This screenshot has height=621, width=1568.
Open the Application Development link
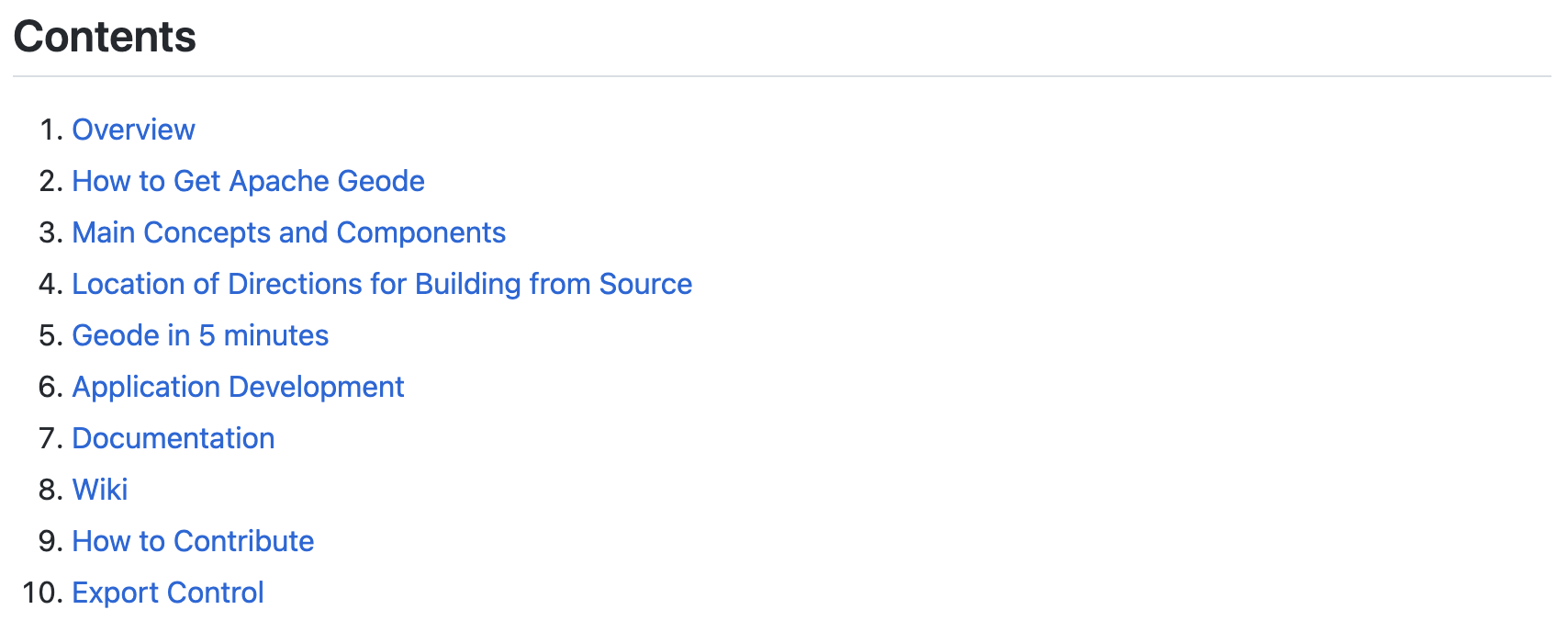(238, 387)
